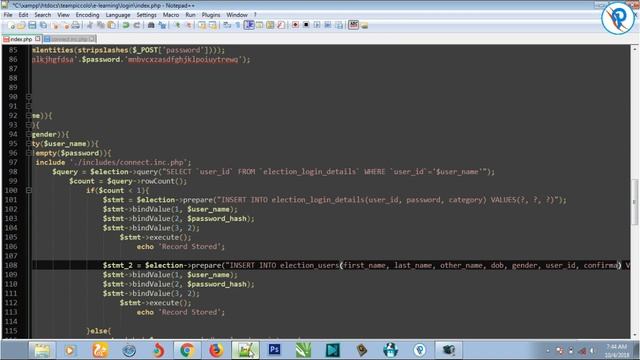The image size is (640, 360).
Task: Click the vertical scrollbar thumb
Action: pos(635,202)
